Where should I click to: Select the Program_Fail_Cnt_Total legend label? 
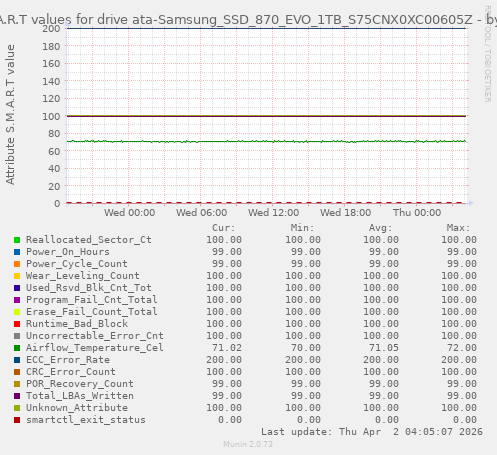(x=92, y=300)
